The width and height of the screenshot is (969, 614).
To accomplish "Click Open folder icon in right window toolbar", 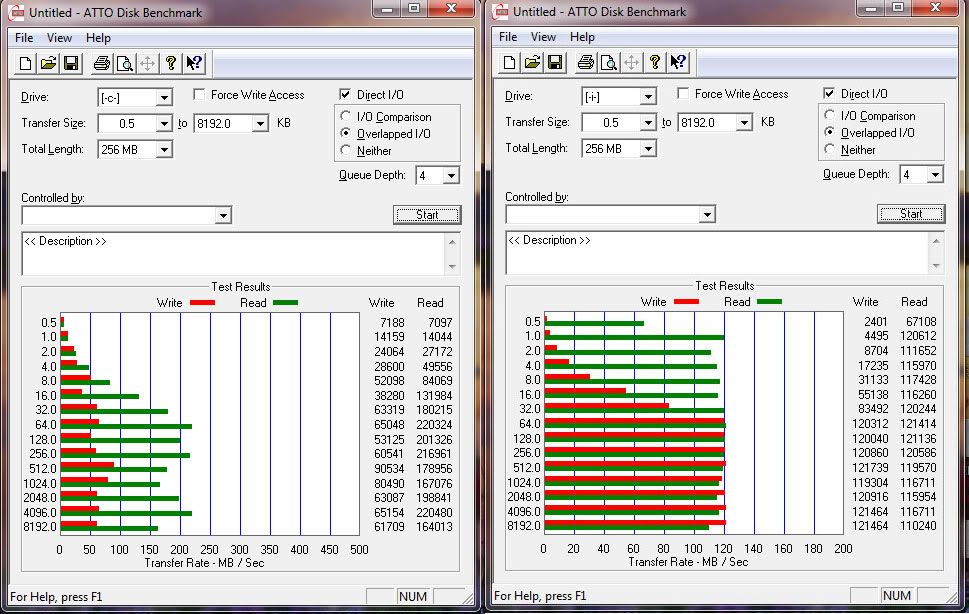I will 532,62.
